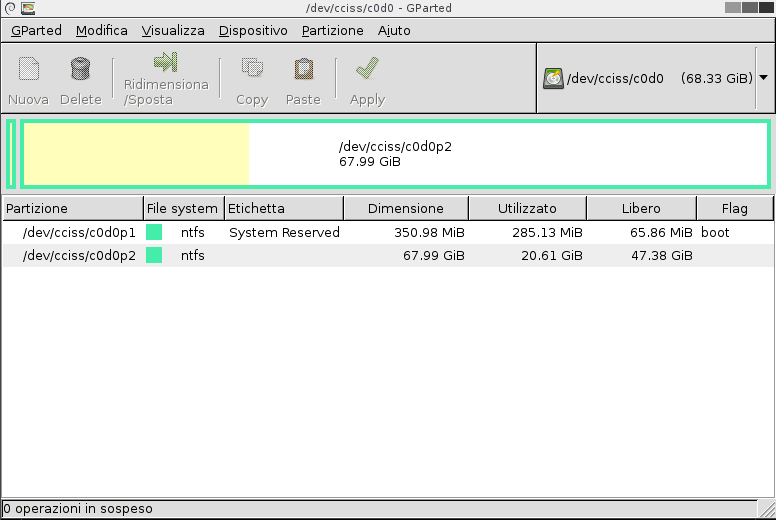Click the Ridimensiona/Sposta resize icon

coord(166,63)
